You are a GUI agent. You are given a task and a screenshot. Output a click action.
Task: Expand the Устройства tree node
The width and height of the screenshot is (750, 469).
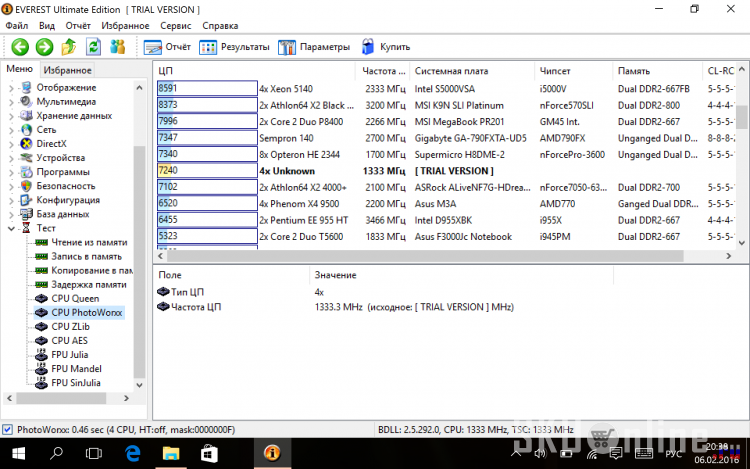pyautogui.click(x=11, y=158)
